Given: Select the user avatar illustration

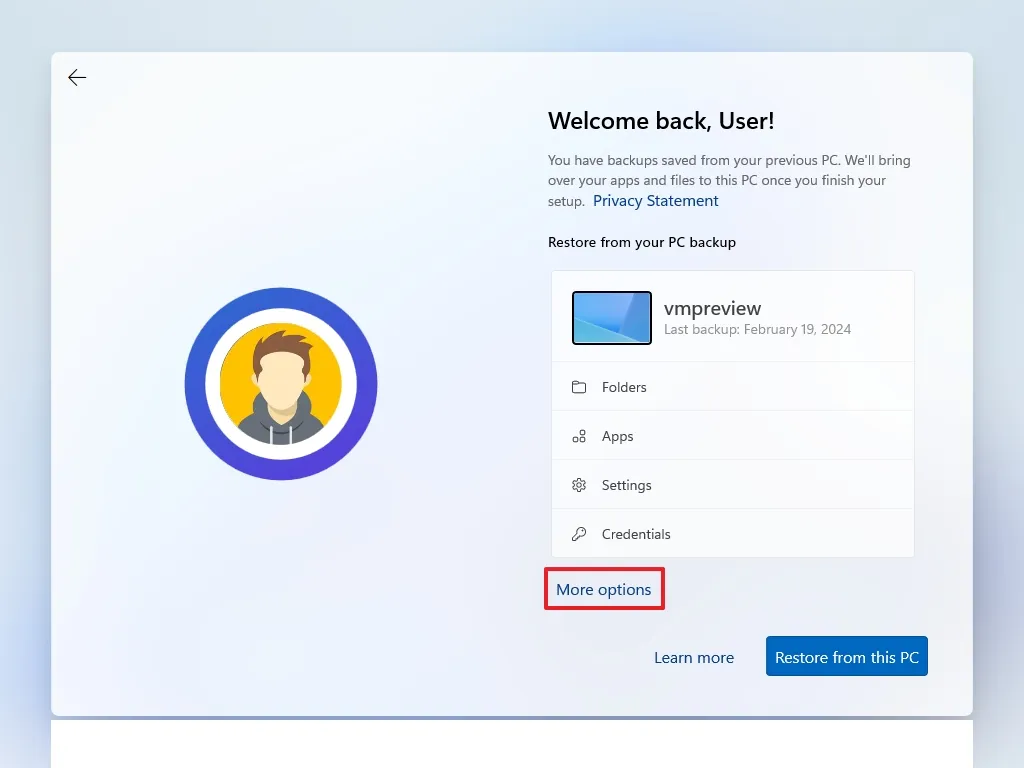Looking at the screenshot, I should 281,383.
